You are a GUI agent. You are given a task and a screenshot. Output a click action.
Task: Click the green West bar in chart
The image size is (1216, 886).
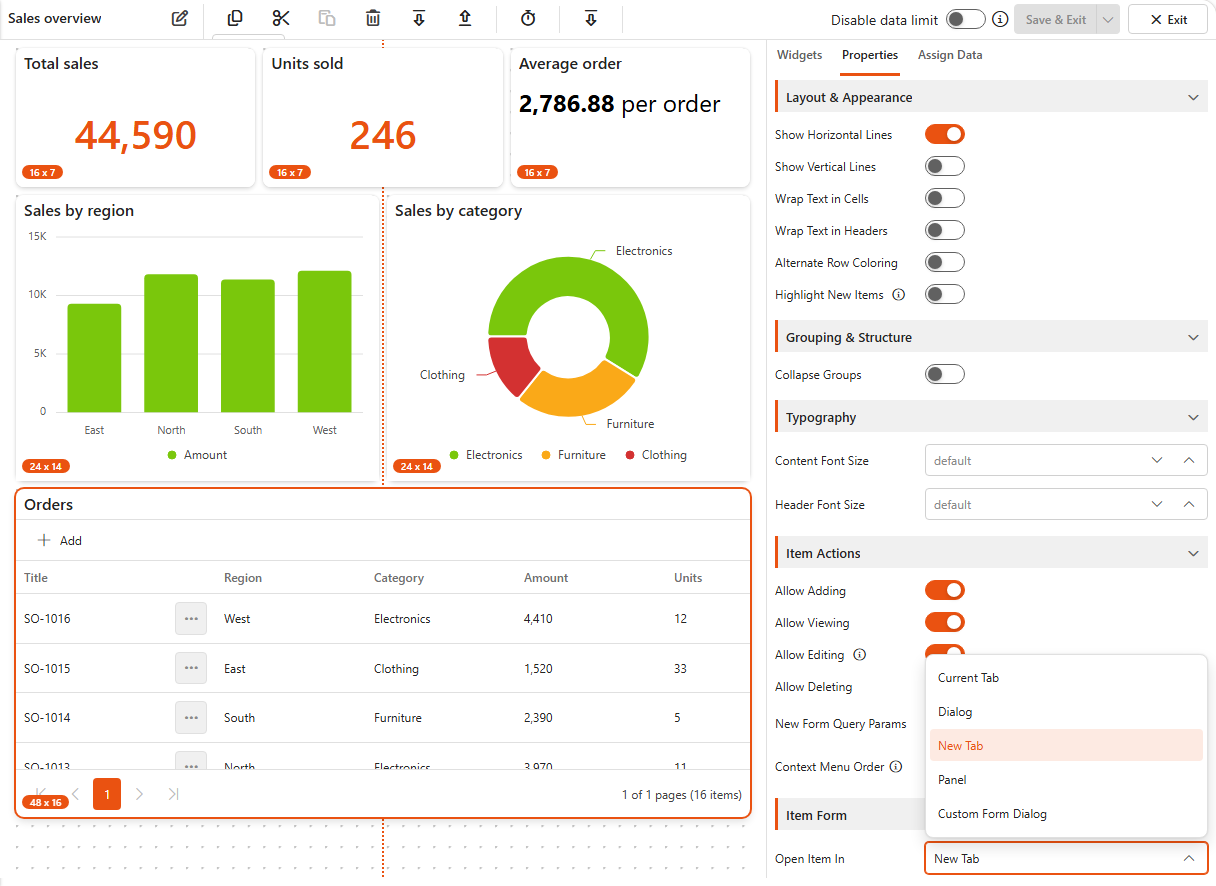click(x=325, y=341)
